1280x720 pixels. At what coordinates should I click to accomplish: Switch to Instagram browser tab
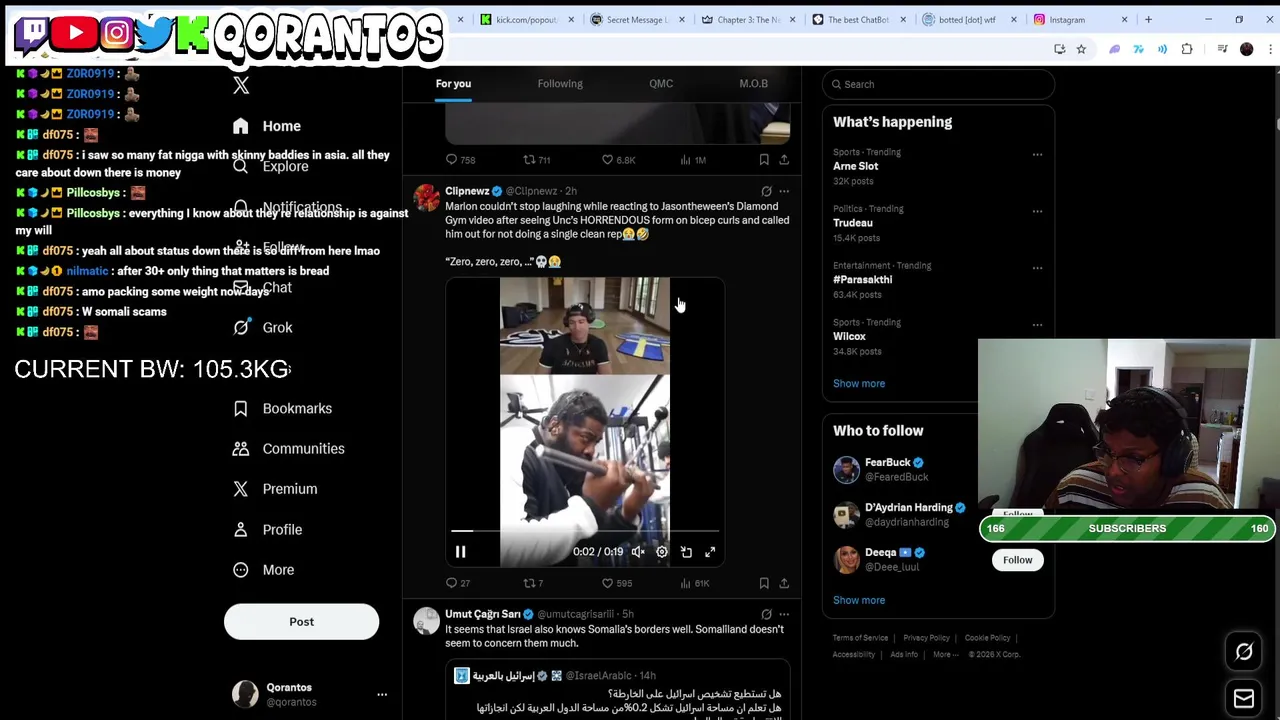1080,20
